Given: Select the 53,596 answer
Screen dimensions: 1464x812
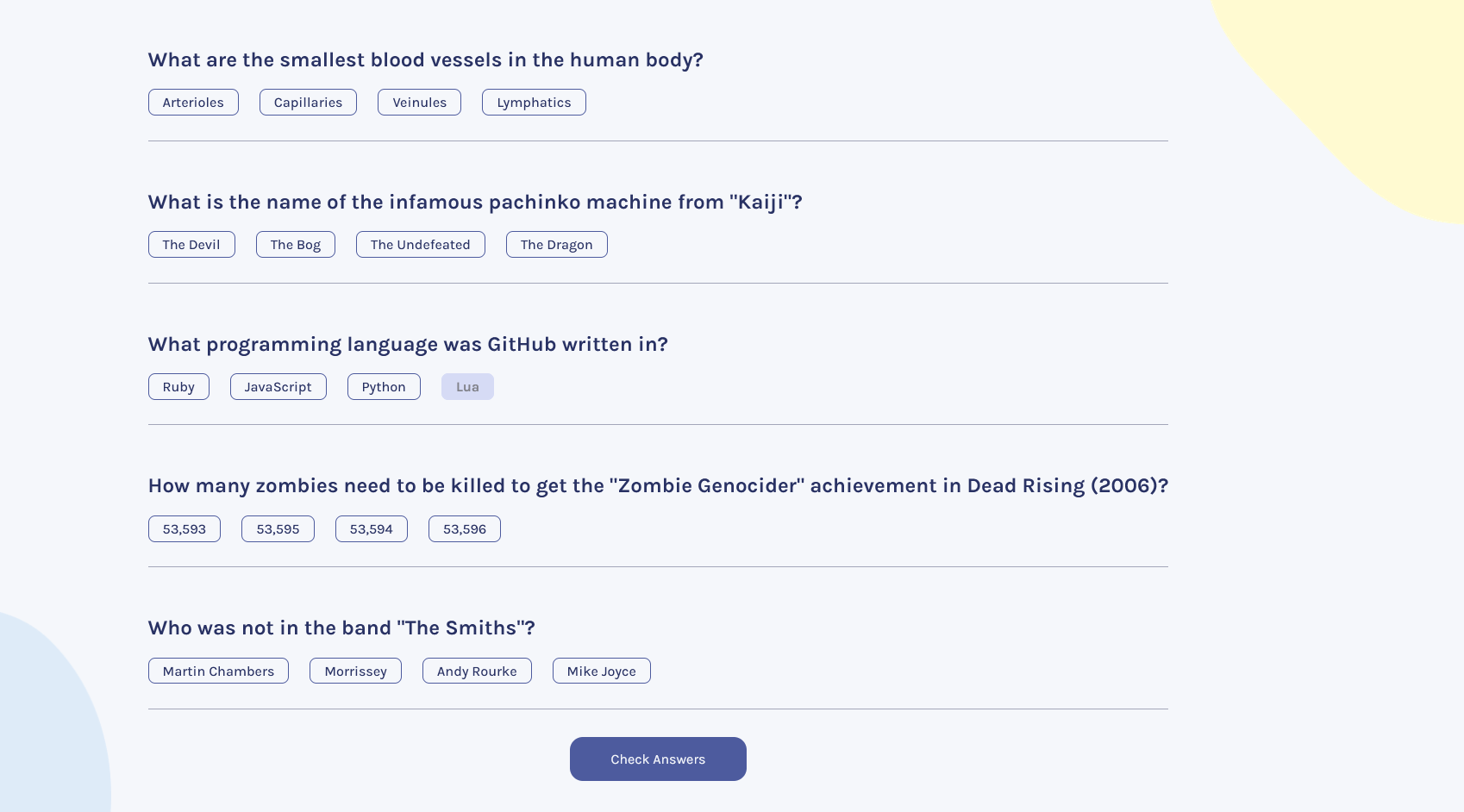Looking at the screenshot, I should coord(465,529).
